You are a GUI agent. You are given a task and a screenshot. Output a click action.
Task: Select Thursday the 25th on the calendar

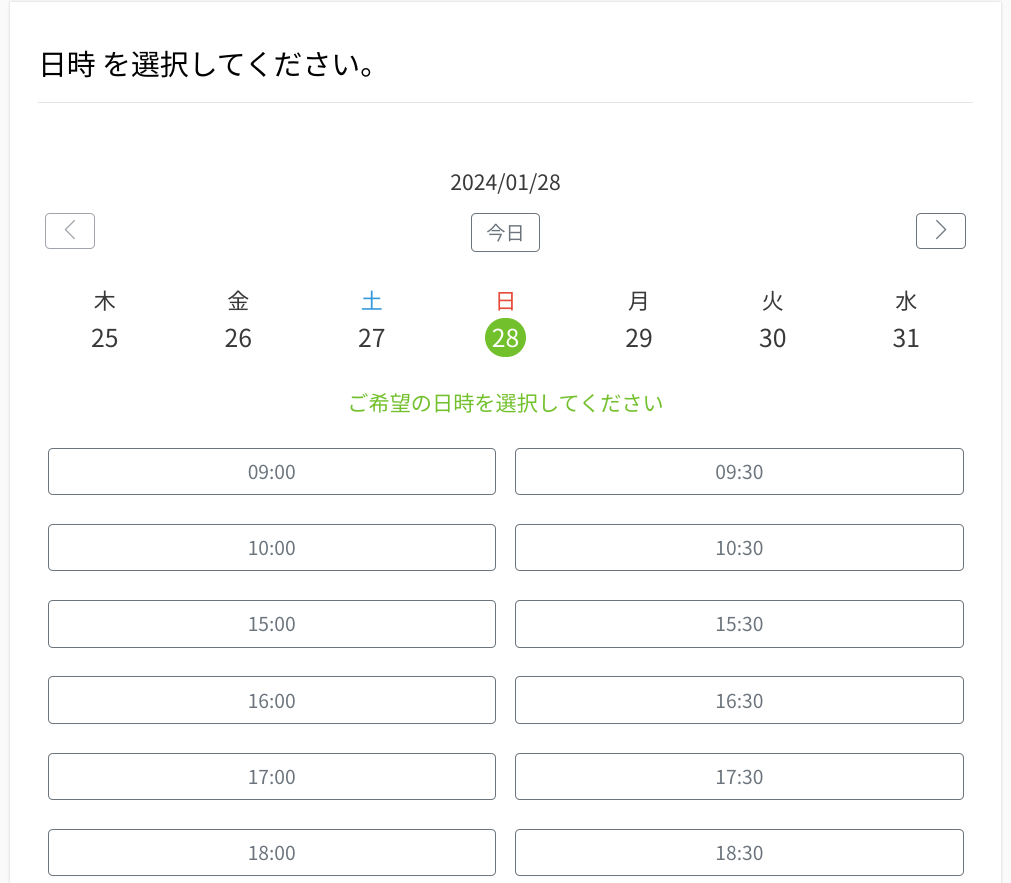pyautogui.click(x=104, y=338)
